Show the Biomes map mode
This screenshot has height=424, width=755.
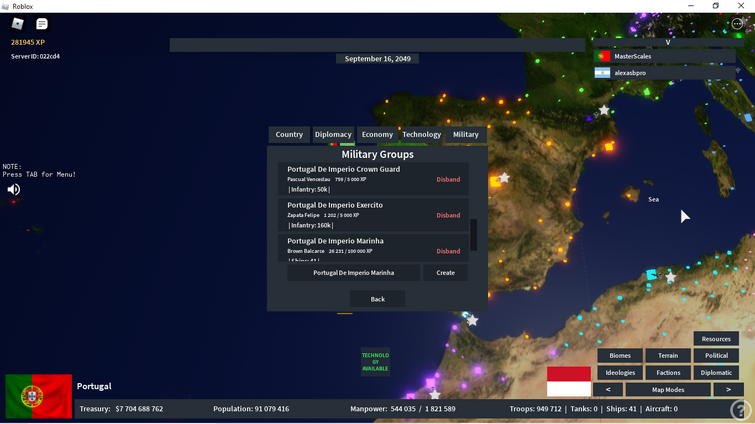tap(620, 356)
